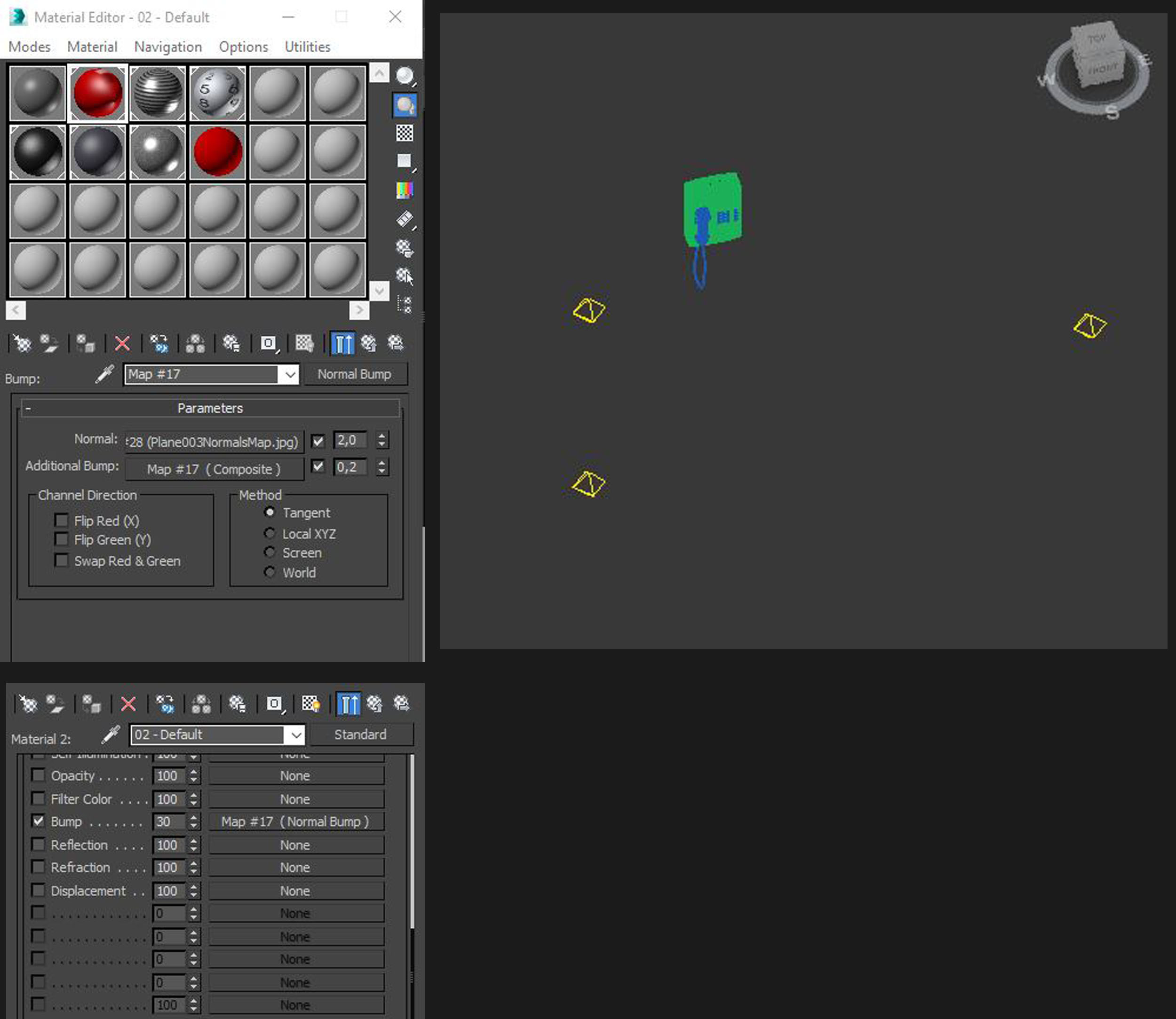Click red X Reset Map icon in upper toolbar
Viewport: 1176px width, 1019px height.
[122, 343]
